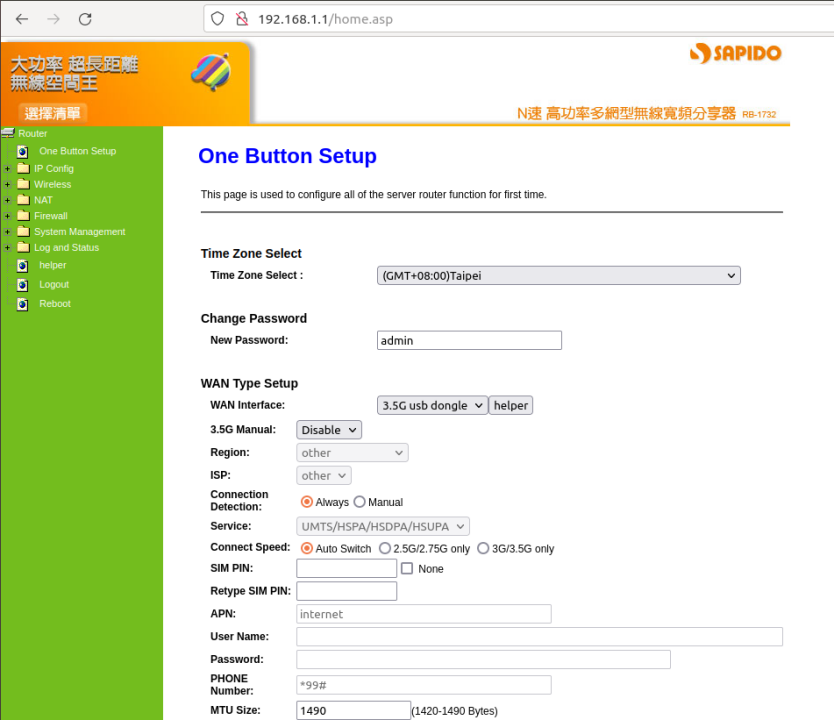
Task: Click the MTU Size field
Action: (353, 710)
